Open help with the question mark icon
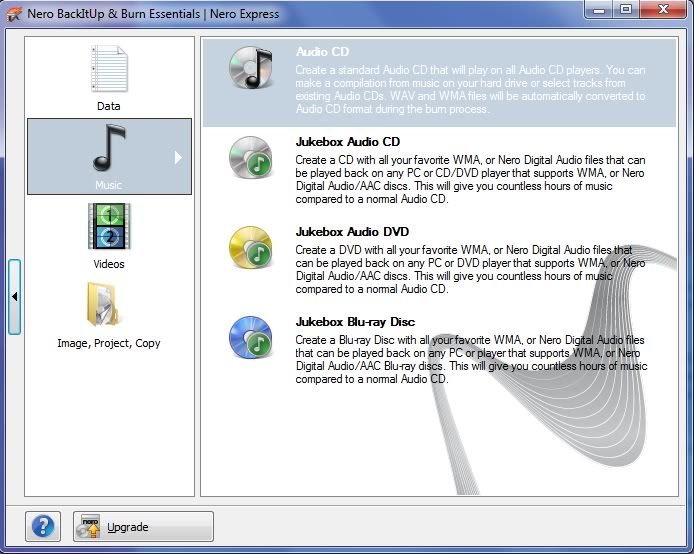Screen dimensions: 694x554 pyautogui.click(x=43, y=526)
